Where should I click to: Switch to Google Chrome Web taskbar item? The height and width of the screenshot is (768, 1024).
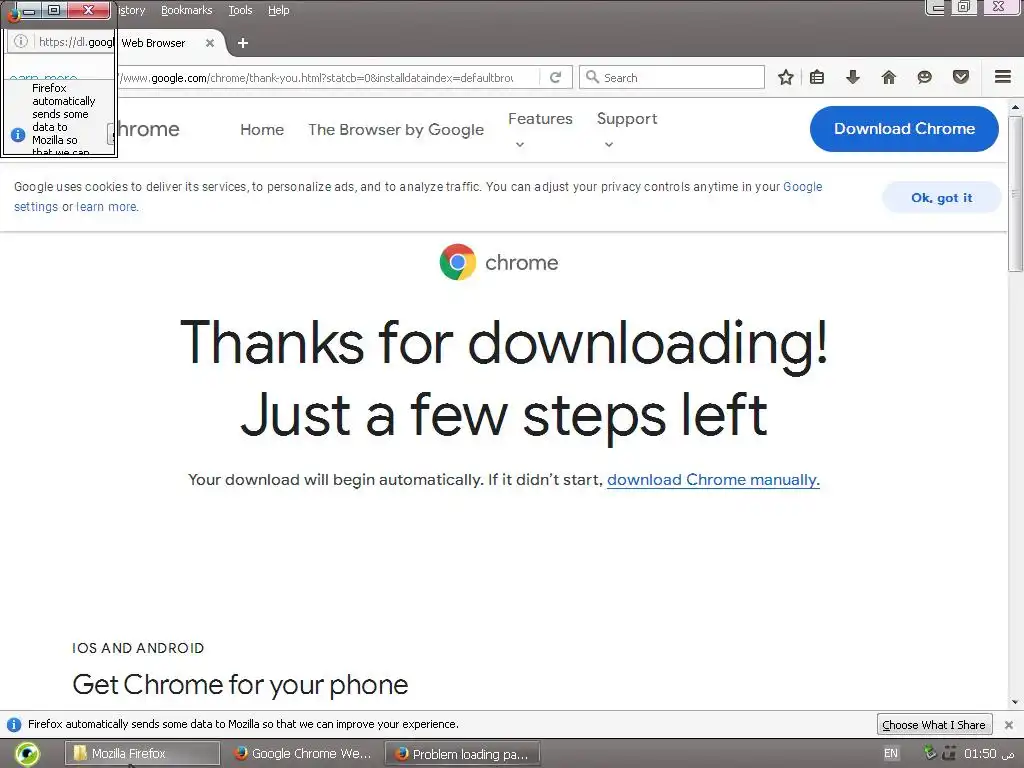pos(303,754)
